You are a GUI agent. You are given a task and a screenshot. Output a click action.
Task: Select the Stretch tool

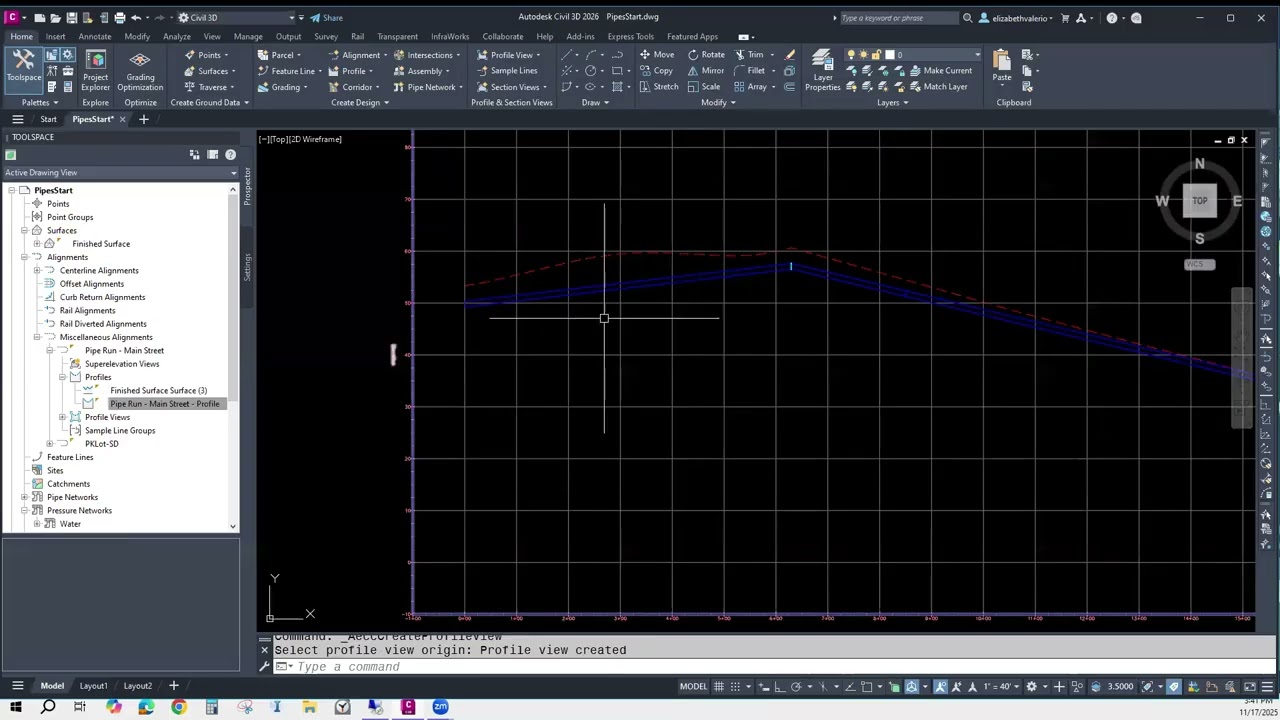658,87
